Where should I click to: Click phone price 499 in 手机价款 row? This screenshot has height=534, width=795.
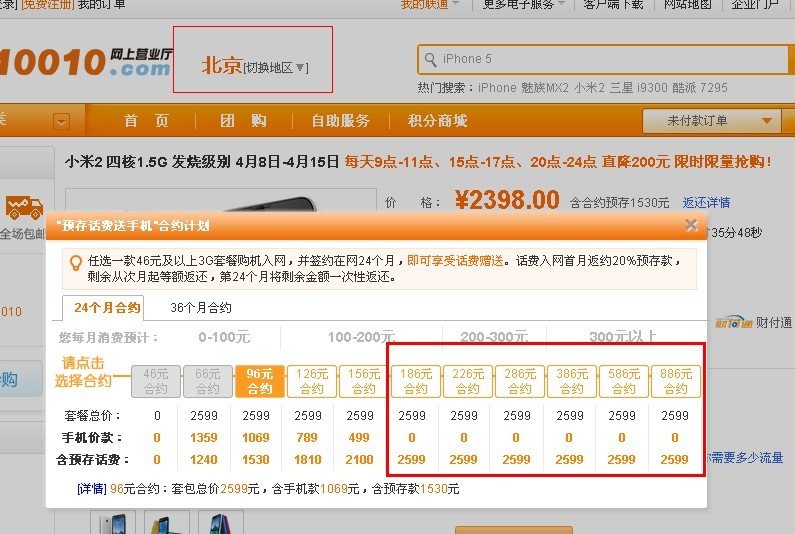tap(359, 438)
